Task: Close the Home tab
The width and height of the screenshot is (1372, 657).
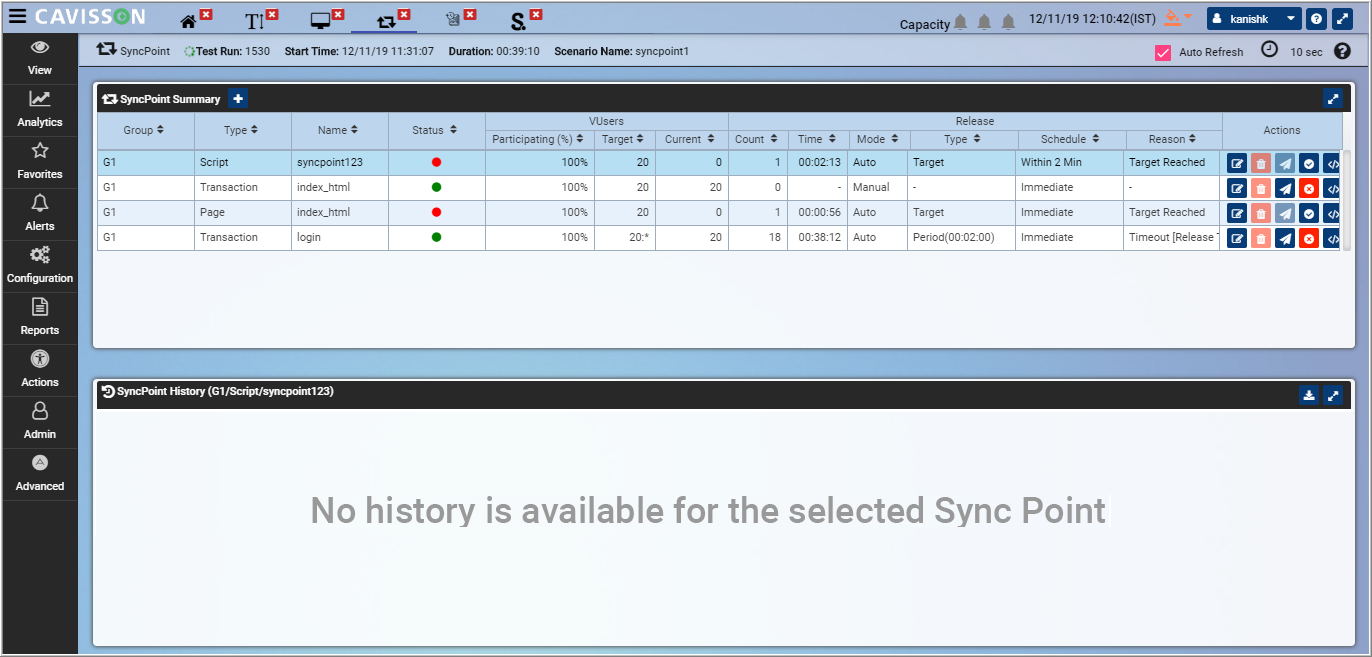Action: coord(206,15)
